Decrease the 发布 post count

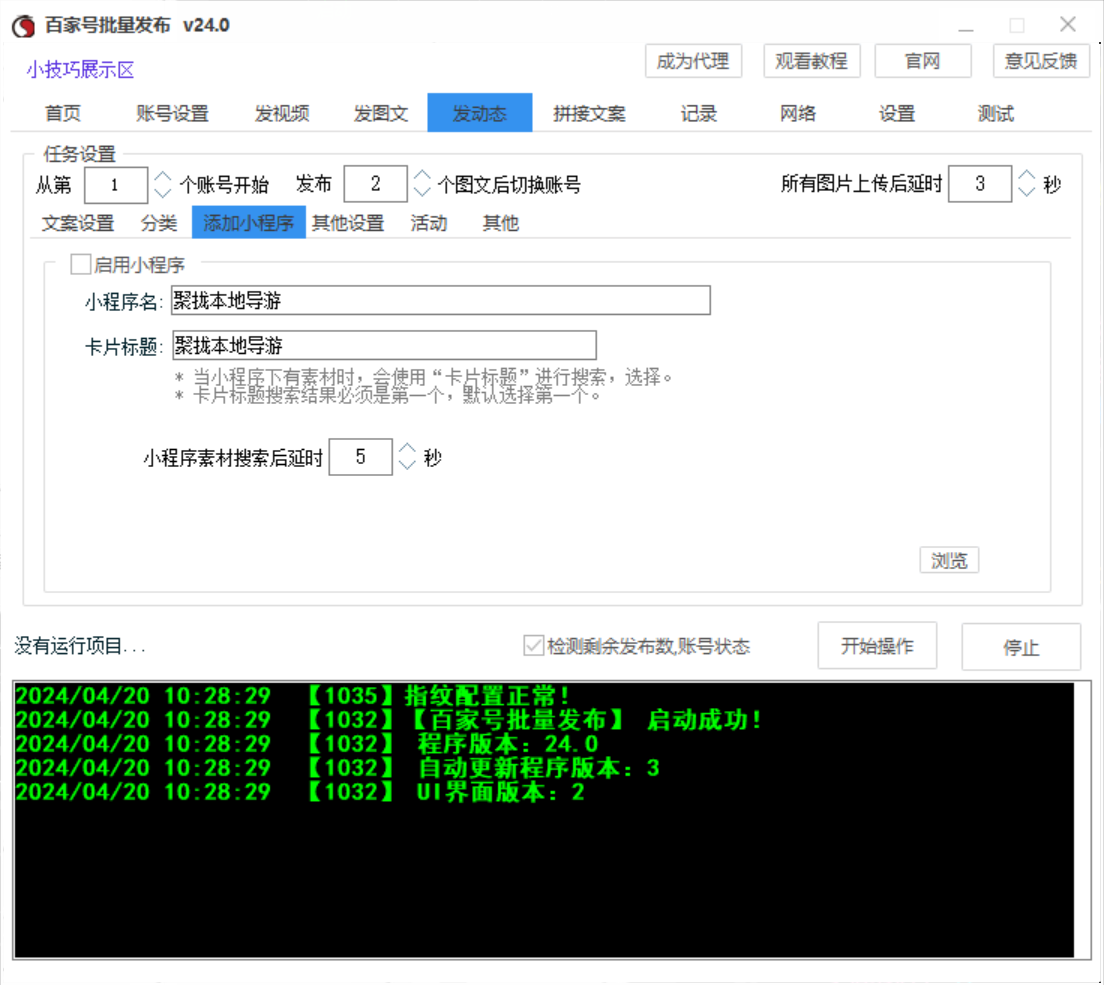[x=422, y=192]
